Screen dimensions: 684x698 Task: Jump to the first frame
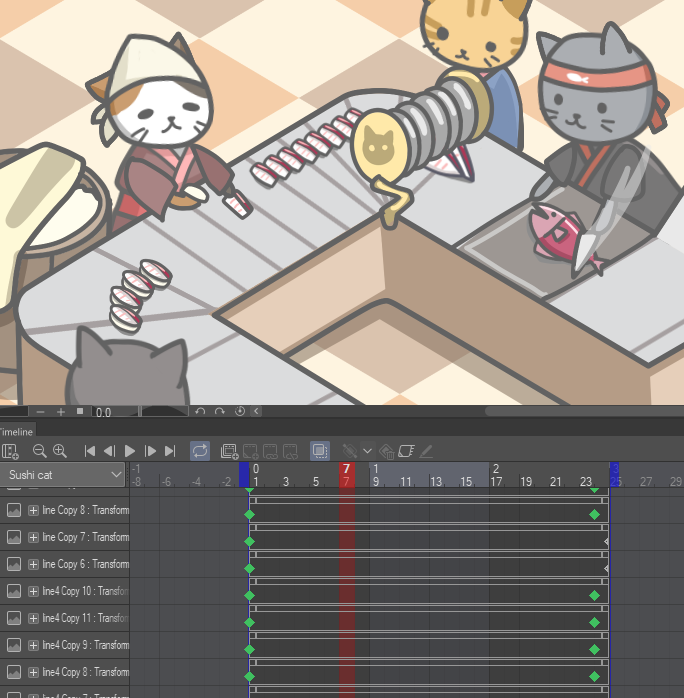pyautogui.click(x=89, y=451)
